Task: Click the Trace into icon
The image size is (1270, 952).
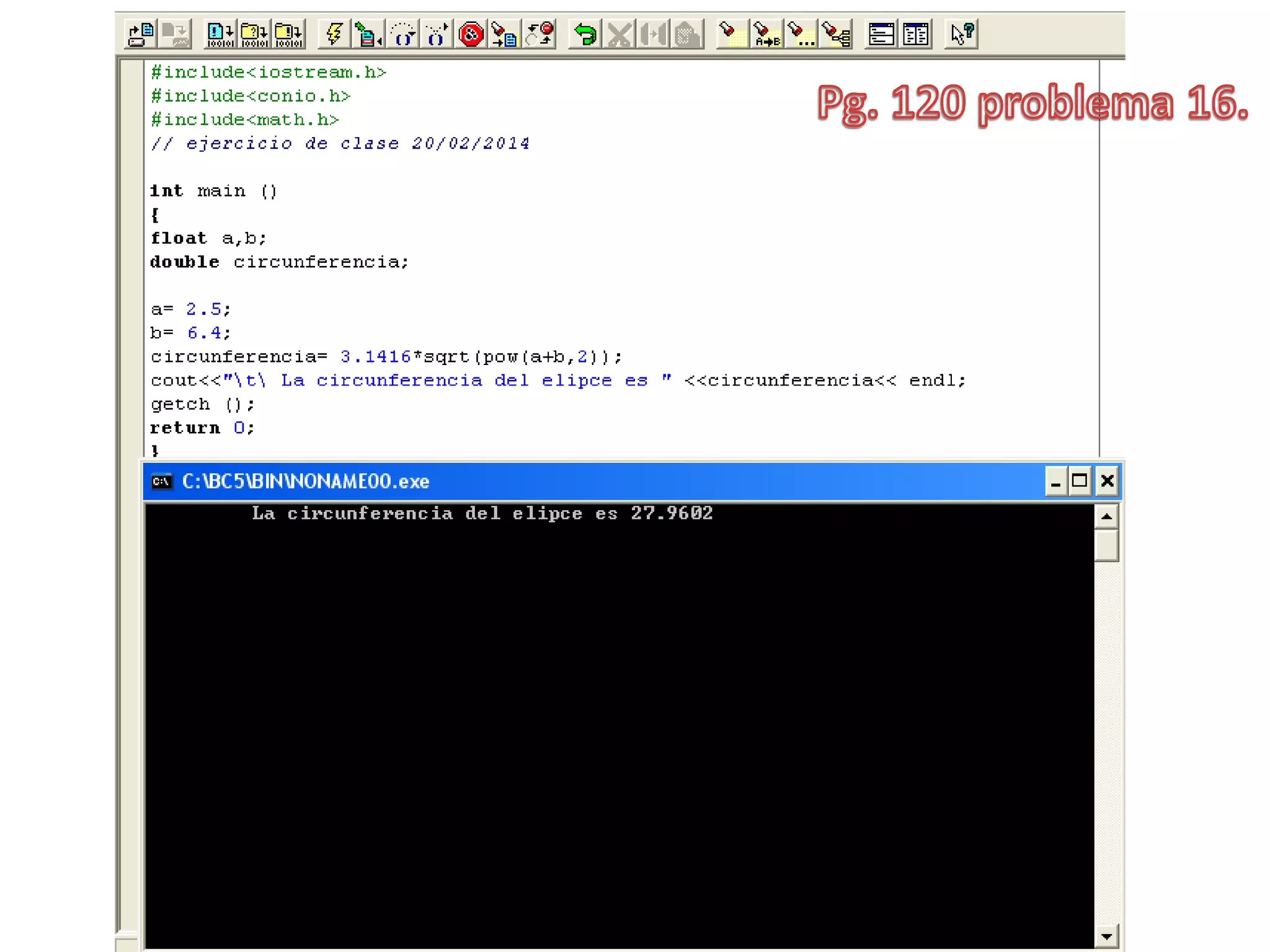Action: [437, 34]
